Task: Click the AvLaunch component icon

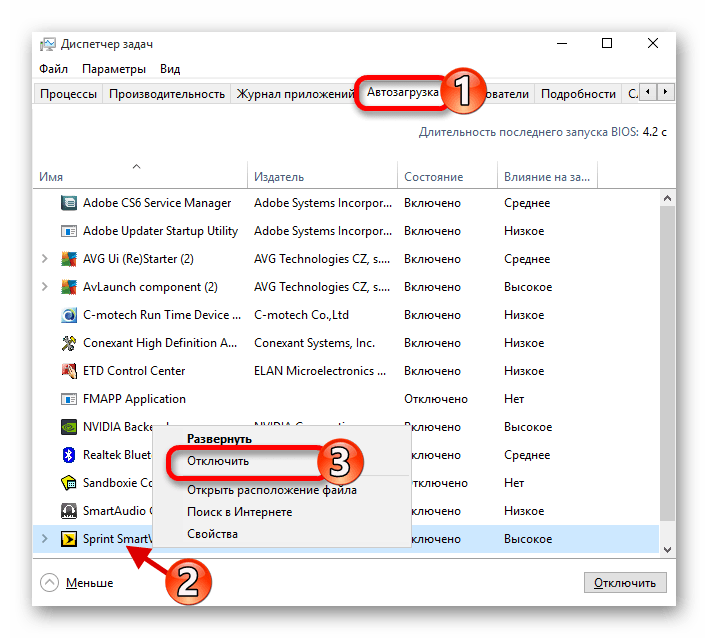Action: [69, 287]
